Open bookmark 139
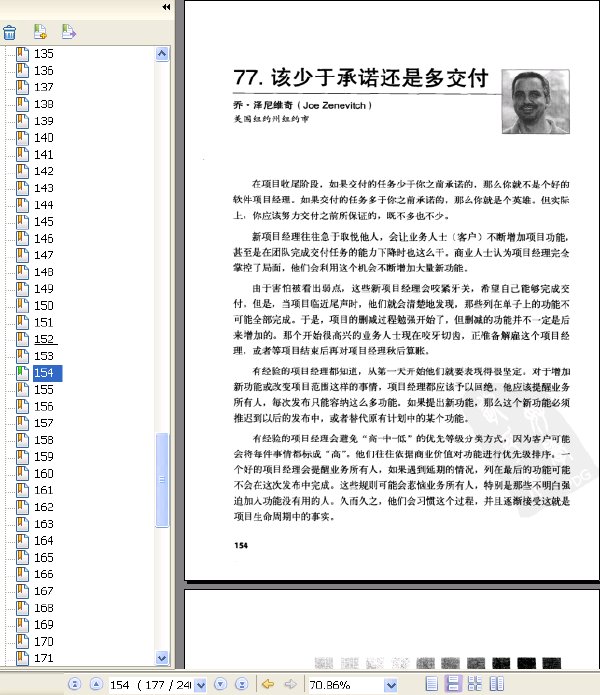 (x=43, y=121)
